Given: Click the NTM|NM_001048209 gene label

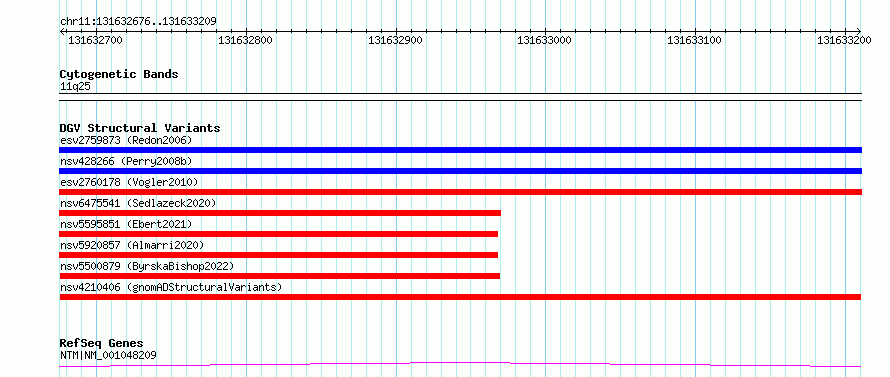Looking at the screenshot, I should point(108,355).
